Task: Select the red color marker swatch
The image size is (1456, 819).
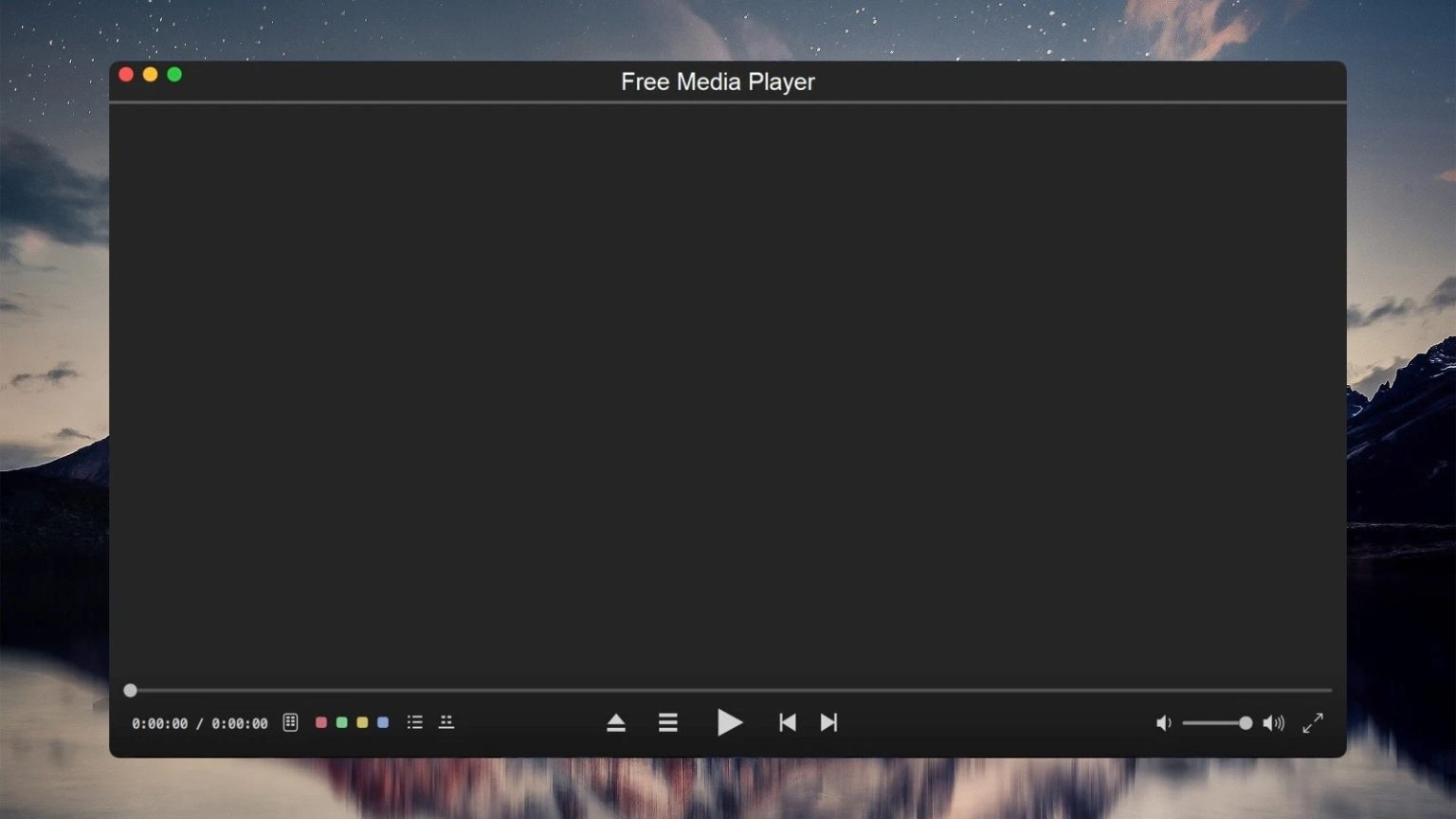Action: coord(321,722)
